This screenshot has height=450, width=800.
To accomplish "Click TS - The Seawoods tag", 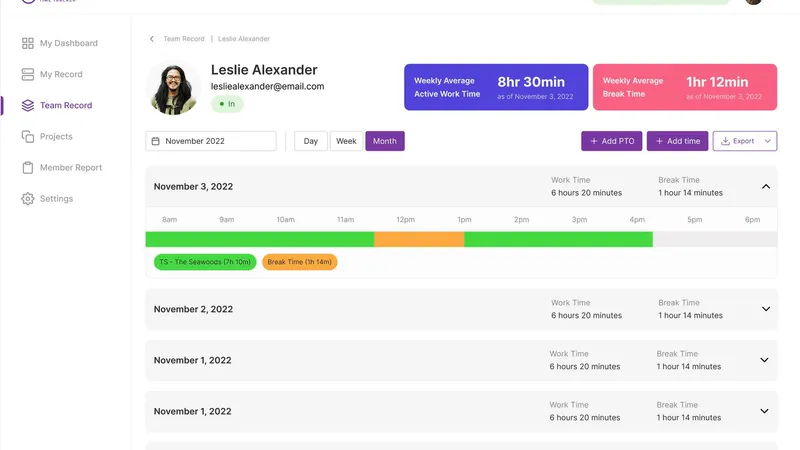I will 205,262.
